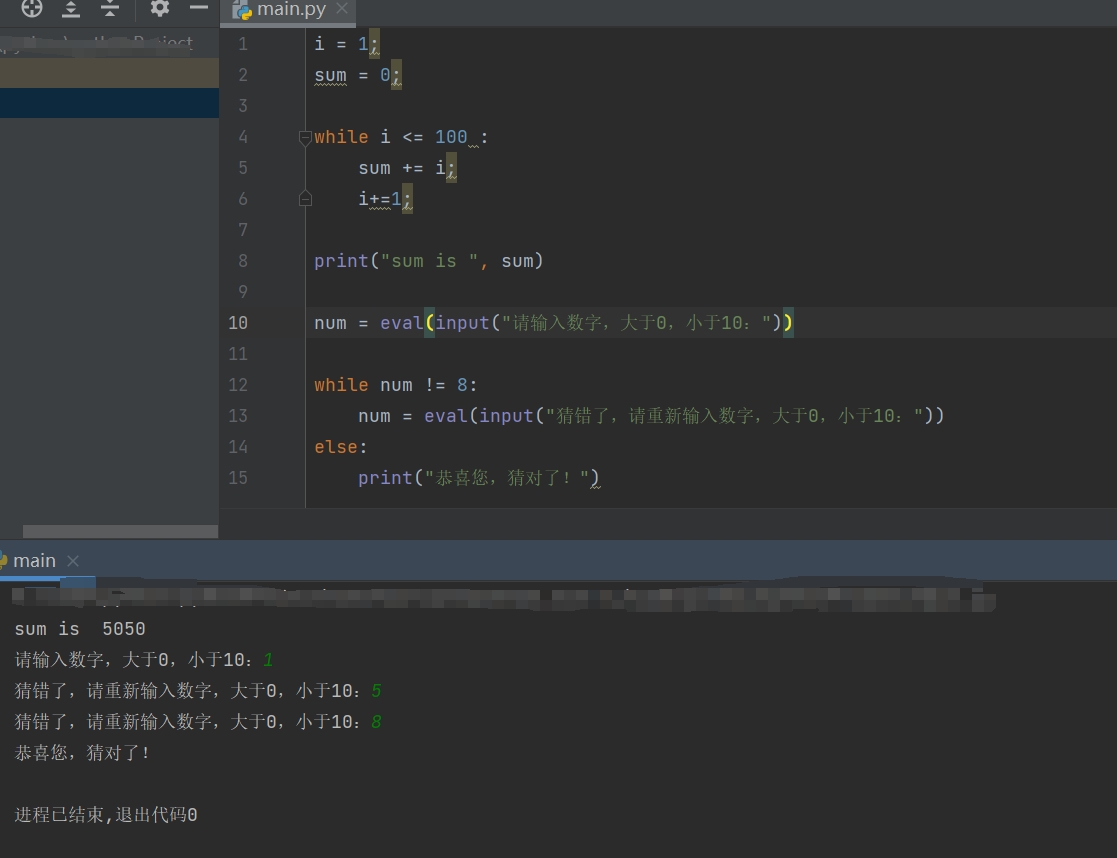The width and height of the screenshot is (1117, 858).
Task: Click the fold end marker on line 6
Action: pyautogui.click(x=305, y=199)
